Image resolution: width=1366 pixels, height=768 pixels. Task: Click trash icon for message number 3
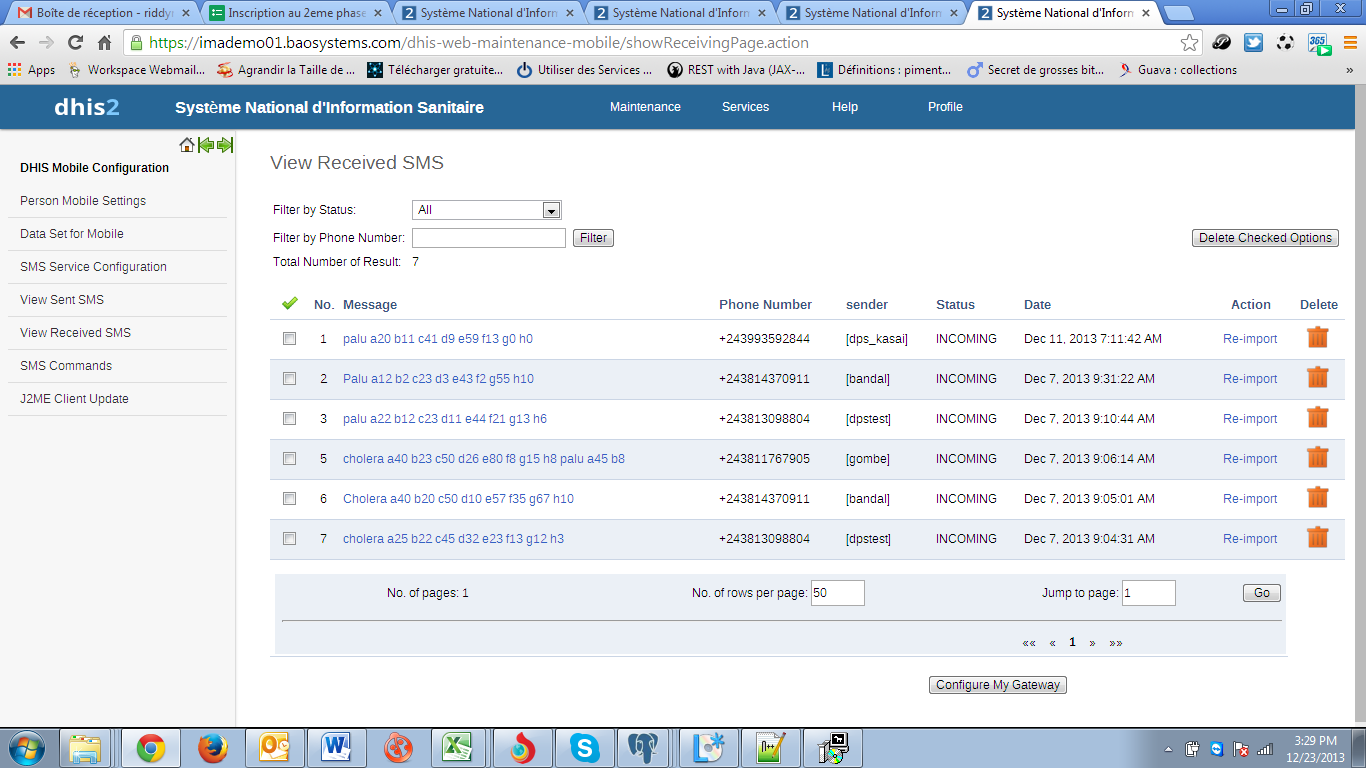click(1318, 418)
